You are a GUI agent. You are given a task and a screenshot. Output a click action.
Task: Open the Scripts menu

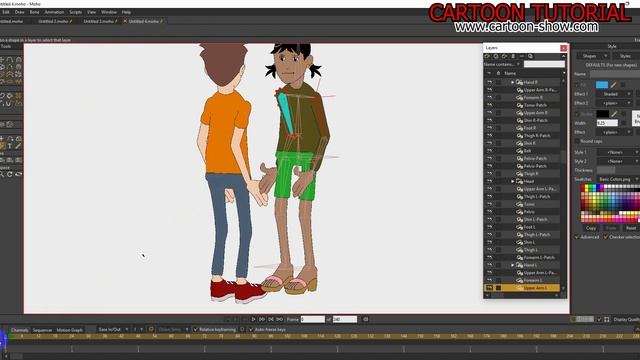point(76,12)
